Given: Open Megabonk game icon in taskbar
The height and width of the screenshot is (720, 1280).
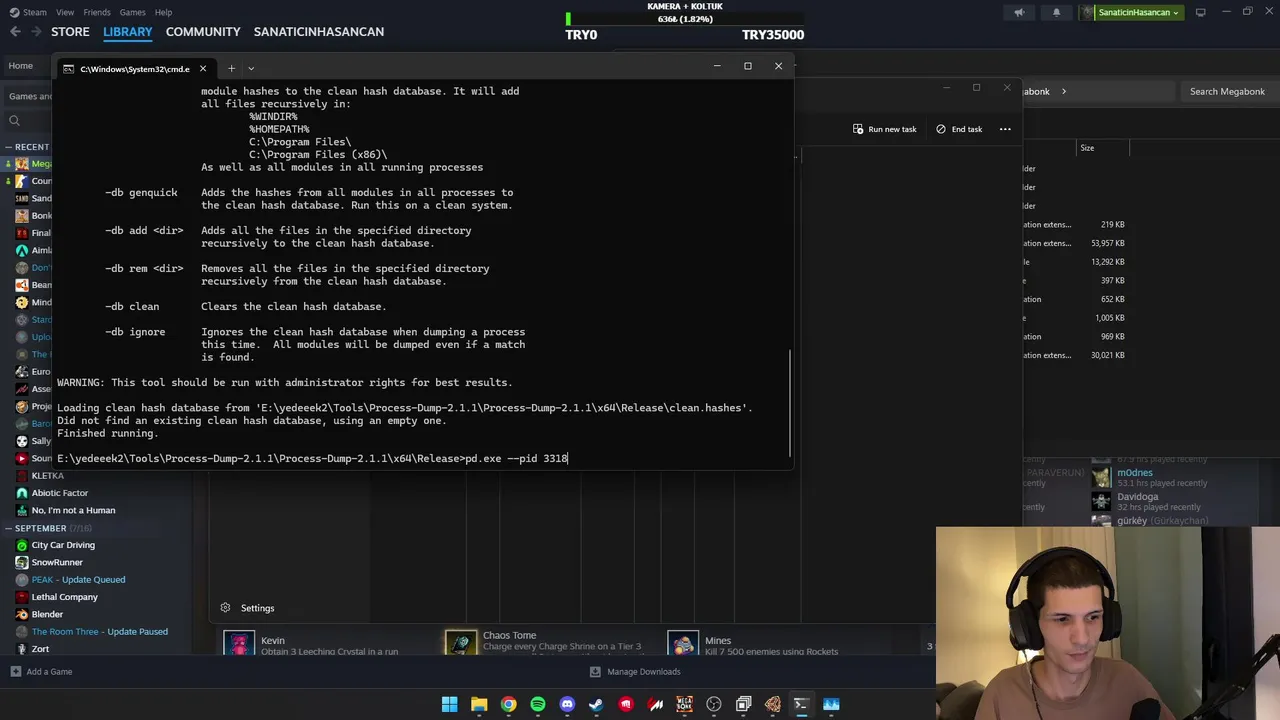Looking at the screenshot, I should [x=684, y=704].
